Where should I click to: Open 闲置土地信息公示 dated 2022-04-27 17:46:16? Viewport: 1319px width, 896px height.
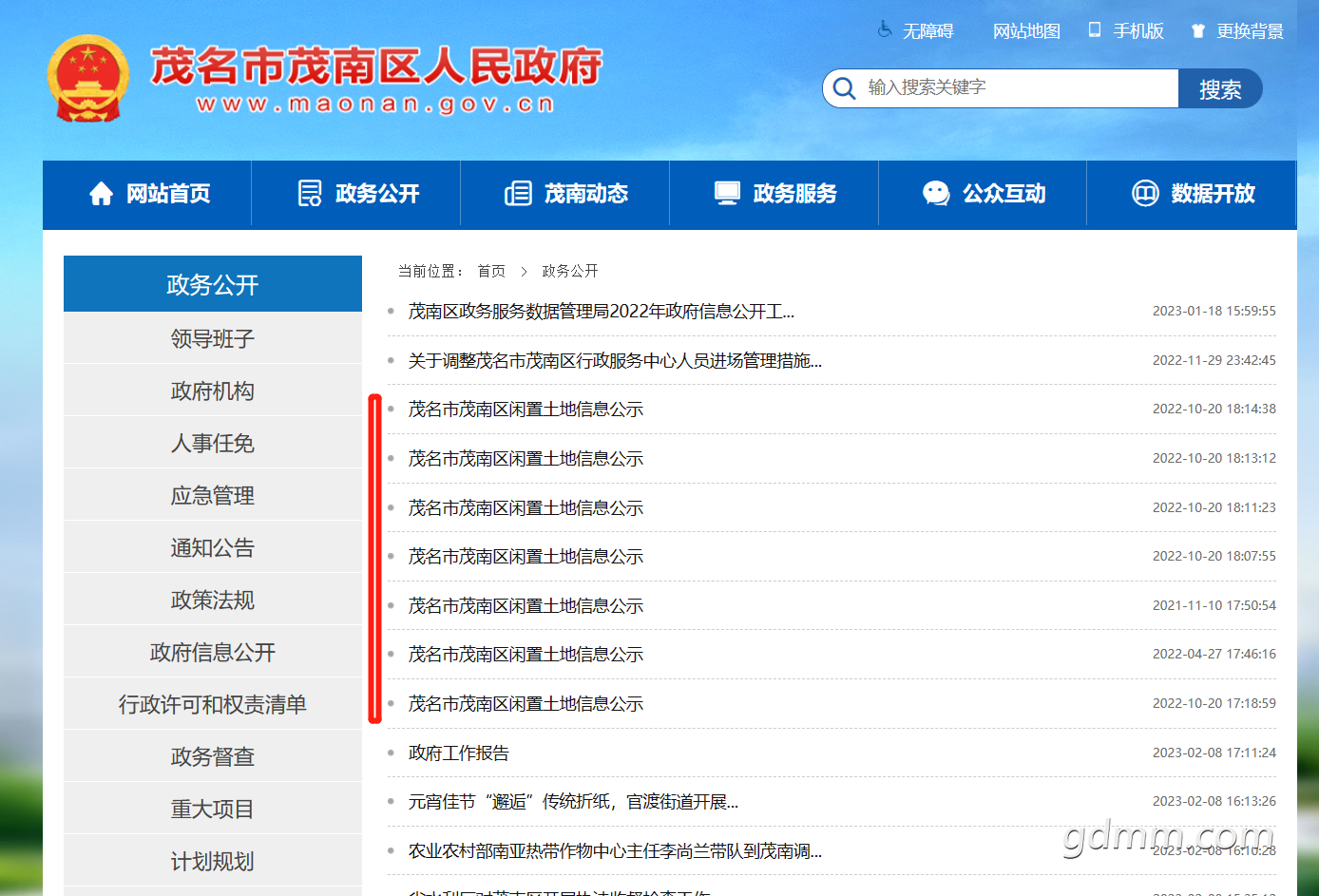click(x=526, y=655)
